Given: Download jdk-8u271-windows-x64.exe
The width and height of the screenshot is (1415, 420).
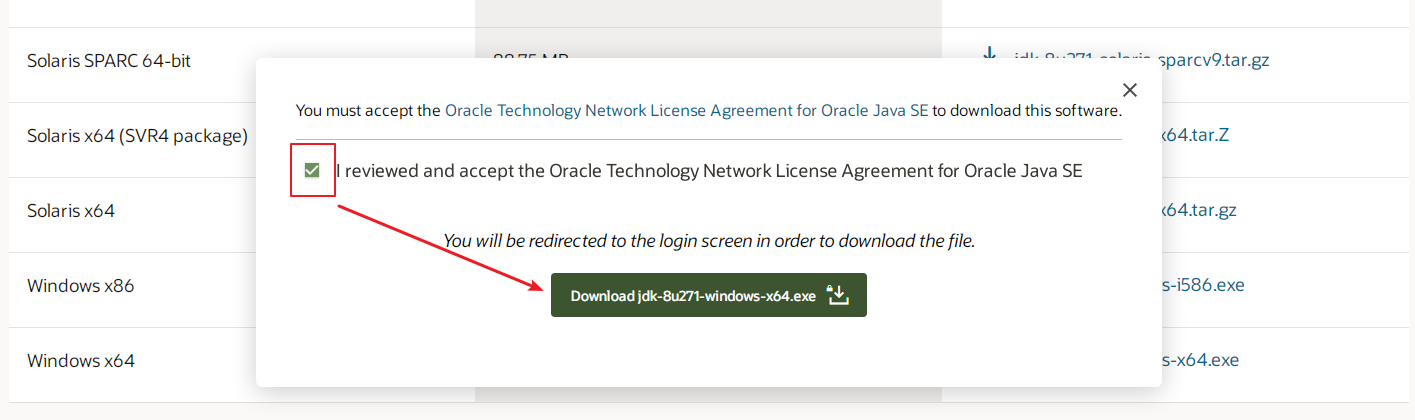Looking at the screenshot, I should pyautogui.click(x=709, y=295).
